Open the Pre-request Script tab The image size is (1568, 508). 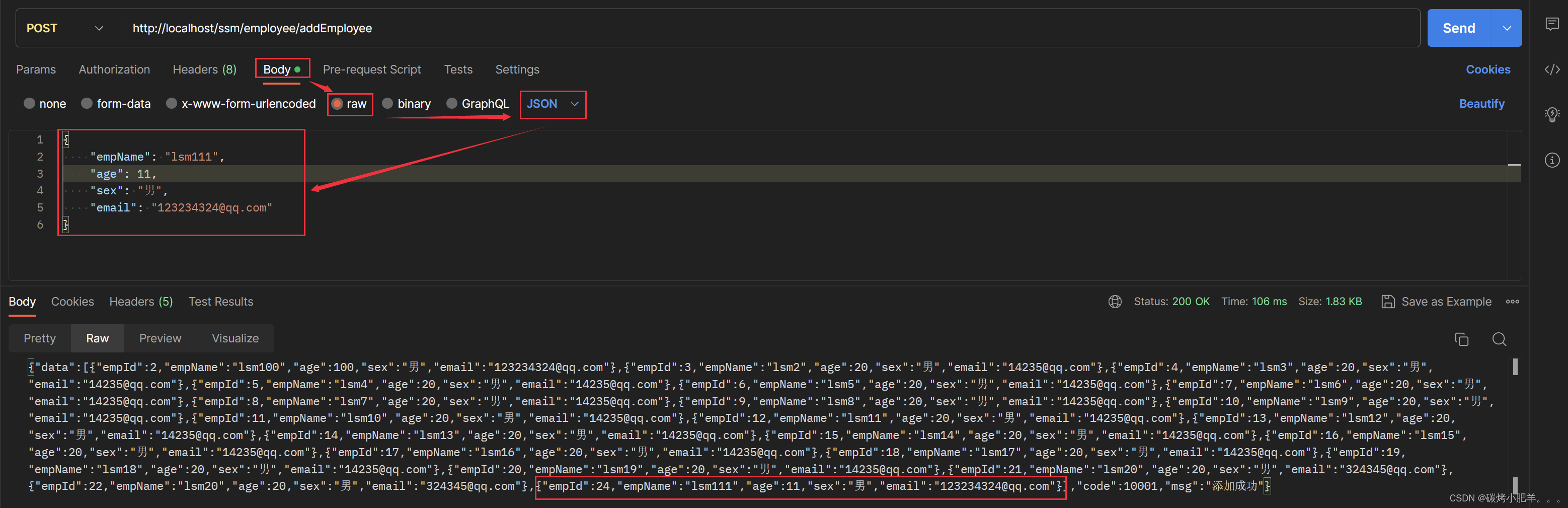[372, 69]
